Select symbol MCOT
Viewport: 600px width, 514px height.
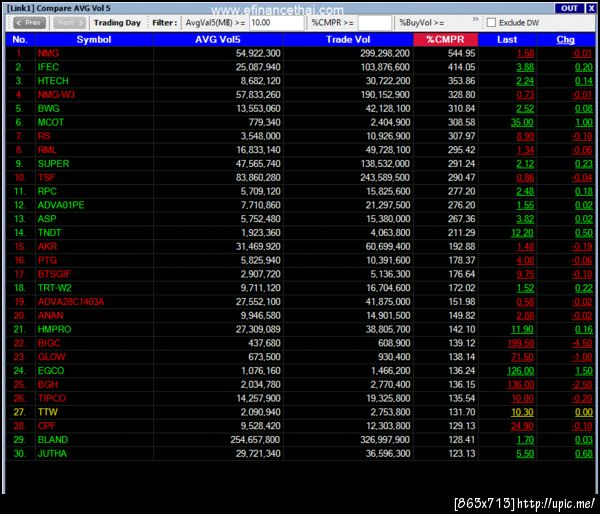coord(51,122)
